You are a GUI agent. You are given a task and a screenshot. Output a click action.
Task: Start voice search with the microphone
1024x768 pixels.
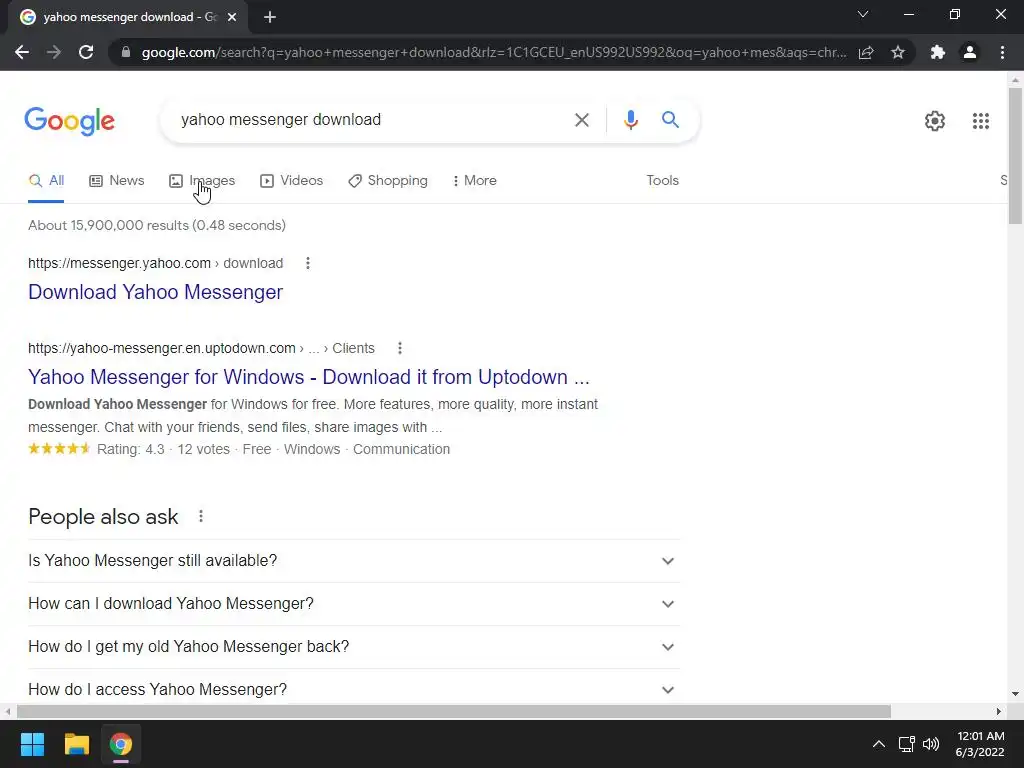630,120
